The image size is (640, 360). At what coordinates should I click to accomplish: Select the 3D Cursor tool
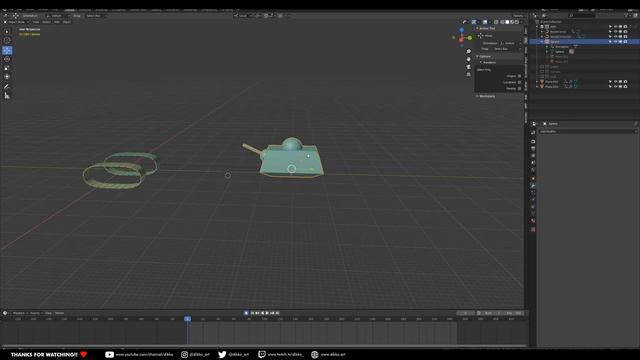tap(7, 40)
